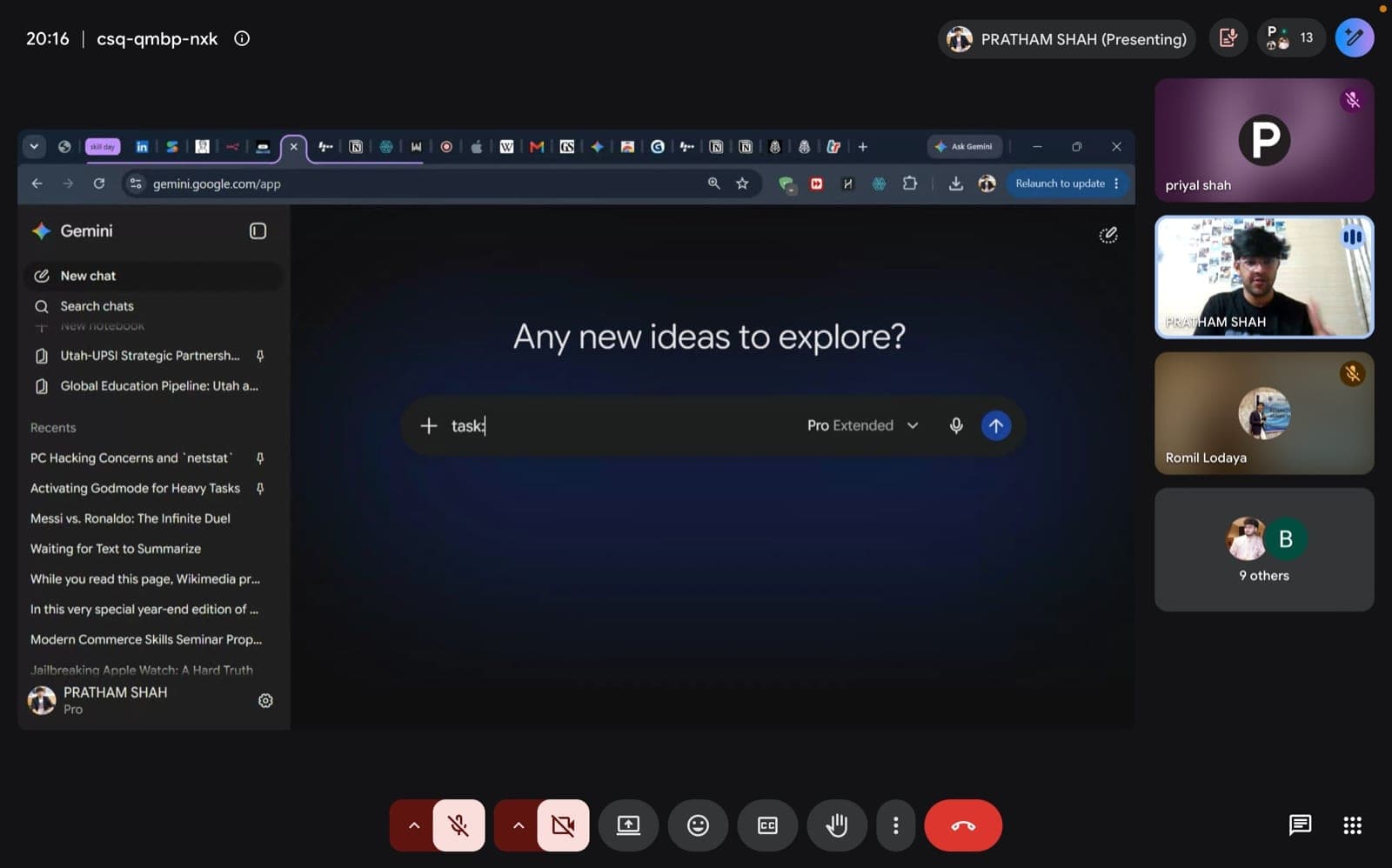Viewport: 1392px width, 868px height.
Task: Open Utah-UPSI Strategic Partnership notebook
Action: [x=150, y=356]
